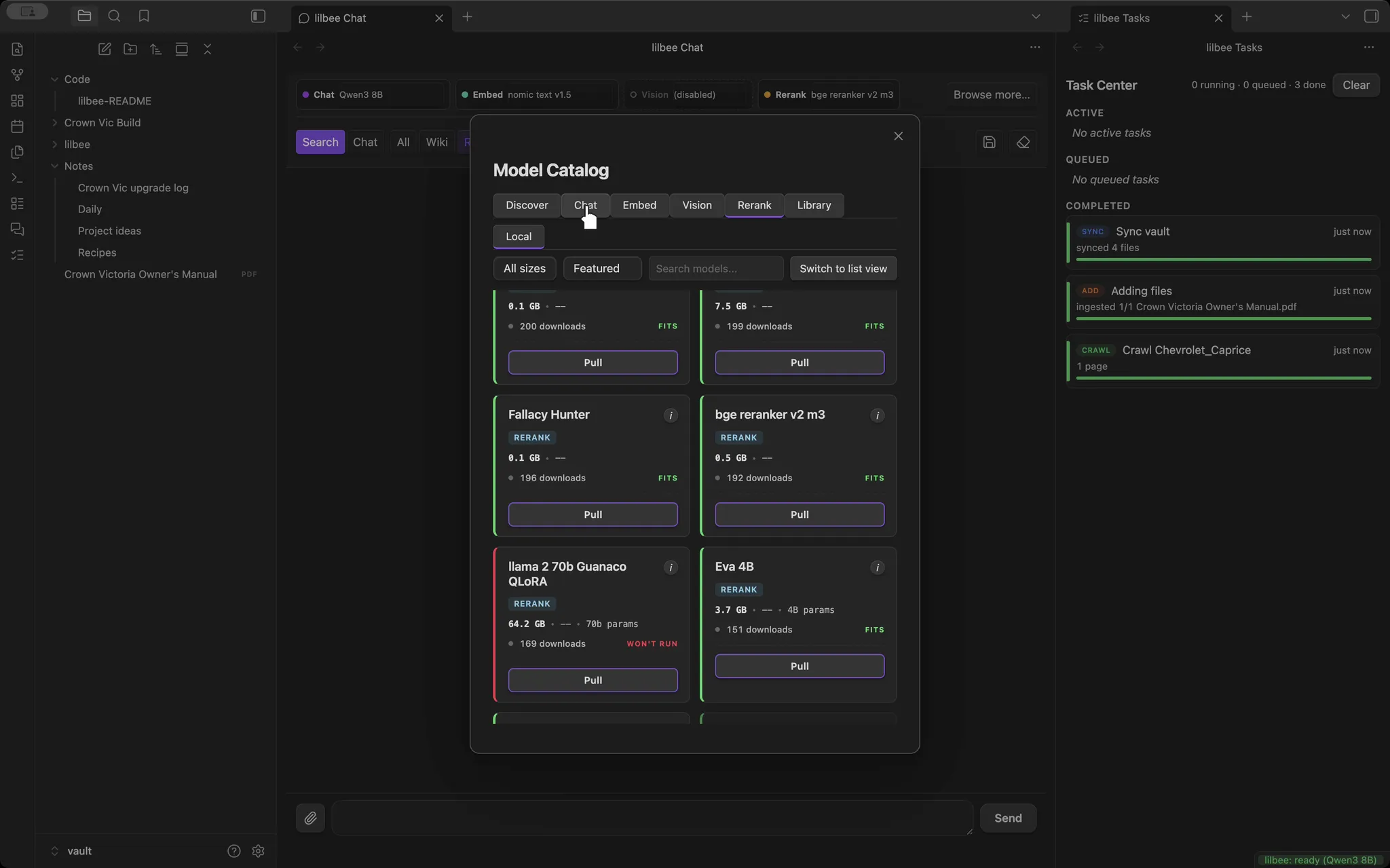Open more options in lilbee Chat pane
Viewport: 1390px width, 868px height.
(1035, 47)
